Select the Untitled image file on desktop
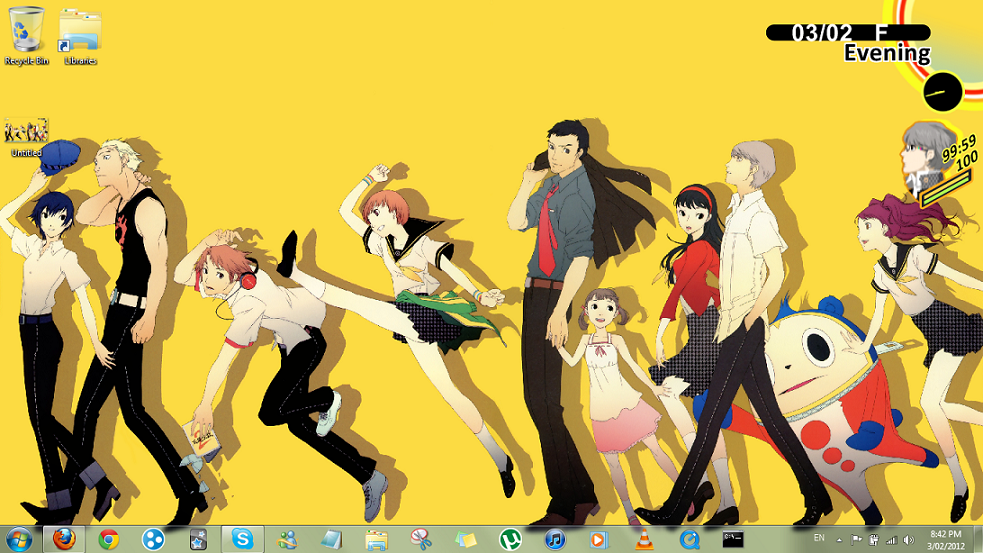983x553 pixels. (26, 138)
